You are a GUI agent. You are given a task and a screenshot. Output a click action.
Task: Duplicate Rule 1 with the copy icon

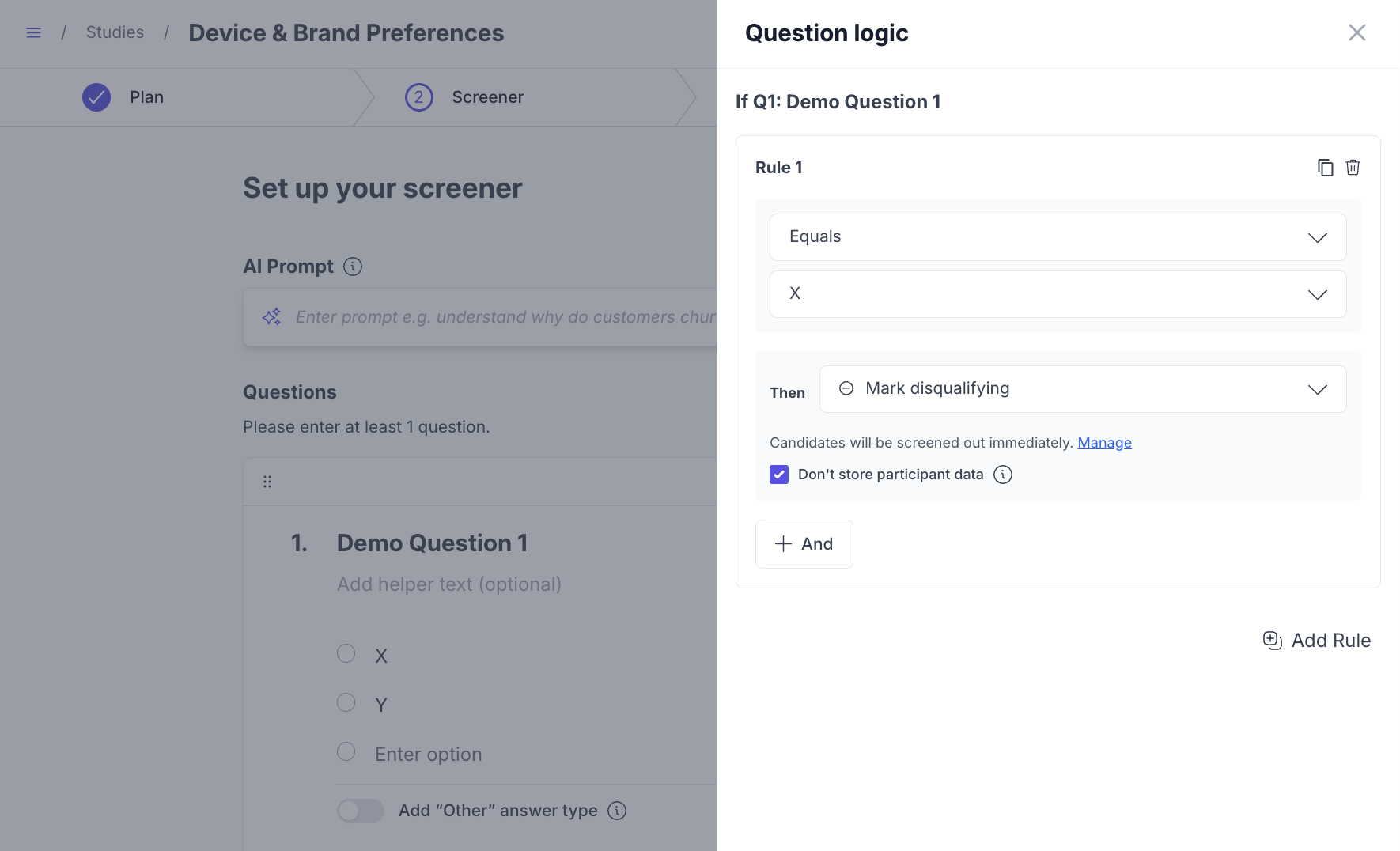pos(1325,168)
